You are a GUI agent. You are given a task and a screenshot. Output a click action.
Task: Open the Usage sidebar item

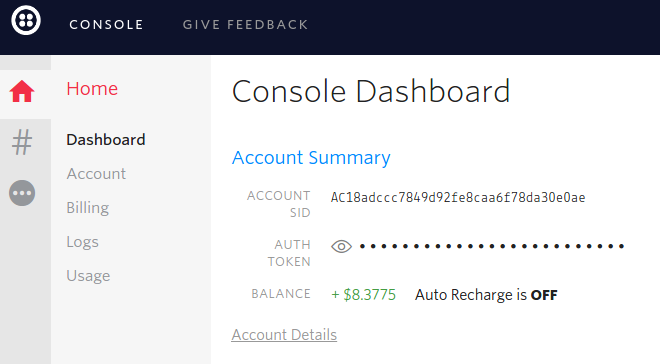pos(88,276)
